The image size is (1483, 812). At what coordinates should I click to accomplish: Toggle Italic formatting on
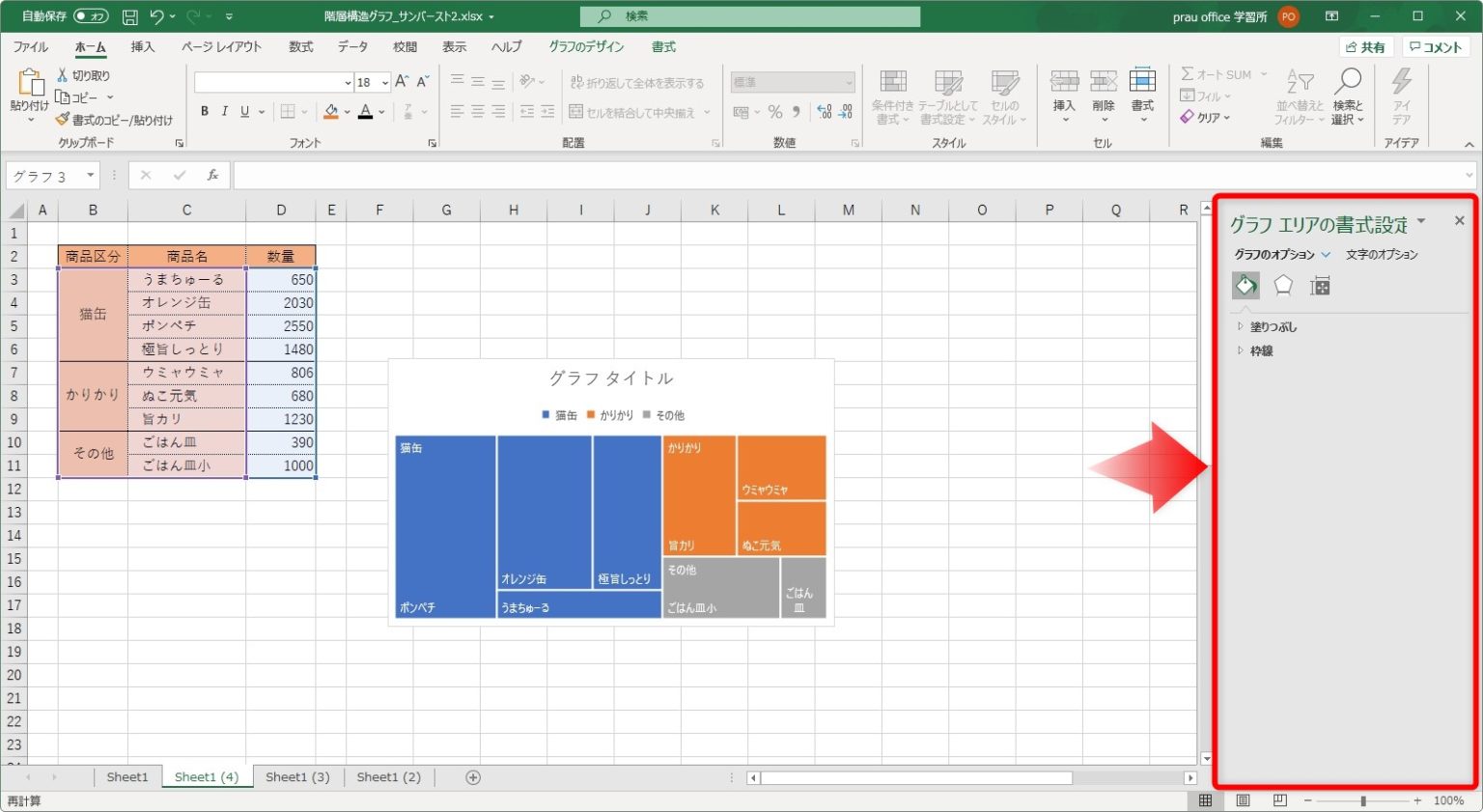224,111
